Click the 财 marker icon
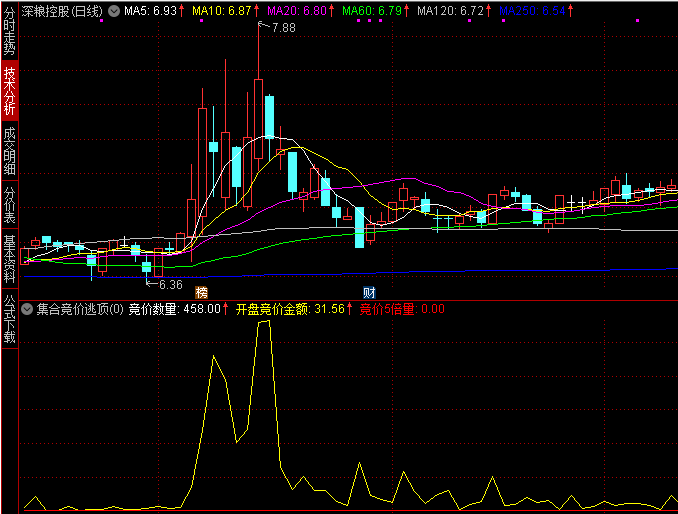This screenshot has height=514, width=678. tap(369, 293)
